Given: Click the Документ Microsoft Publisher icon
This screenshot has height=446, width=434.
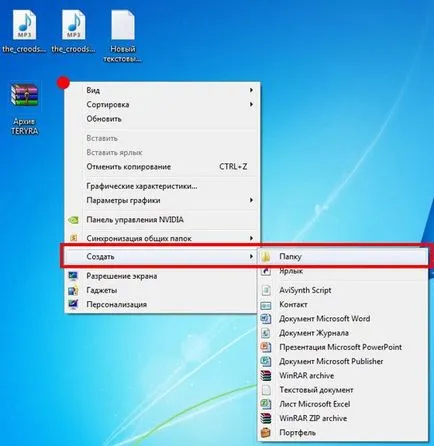Looking at the screenshot, I should 266,361.
